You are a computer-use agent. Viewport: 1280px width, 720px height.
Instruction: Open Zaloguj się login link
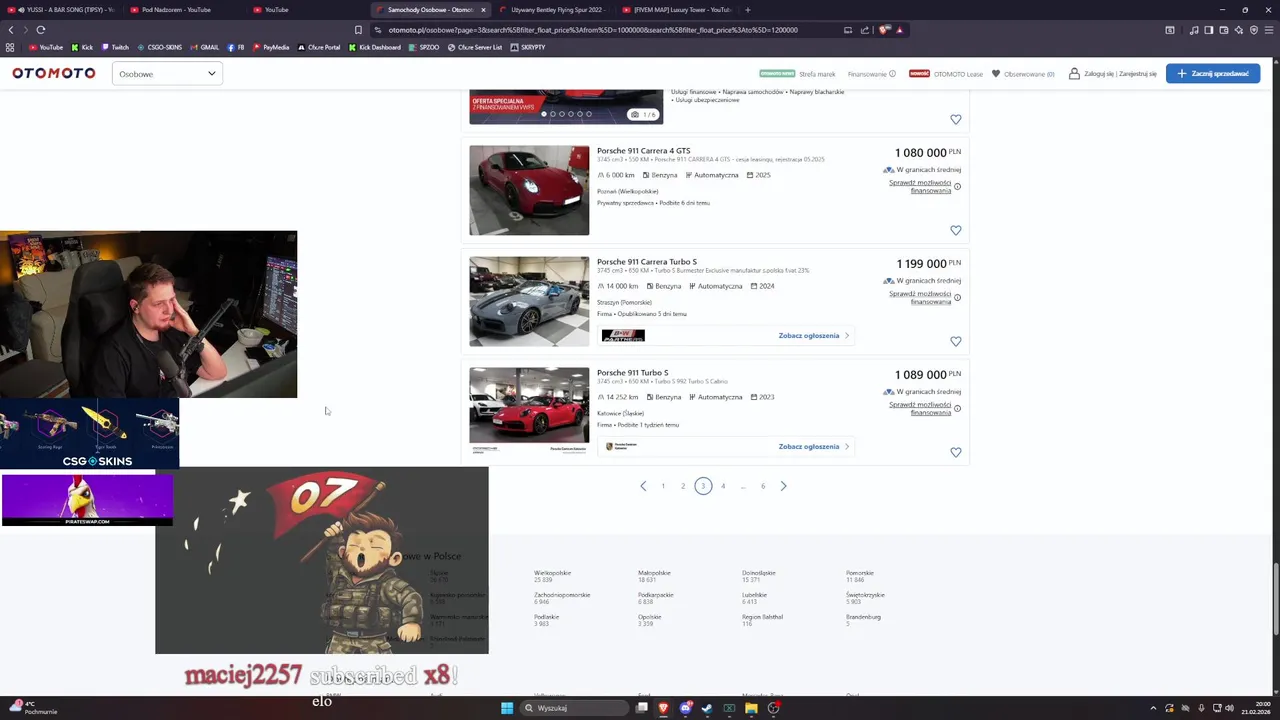pyautogui.click(x=1100, y=74)
